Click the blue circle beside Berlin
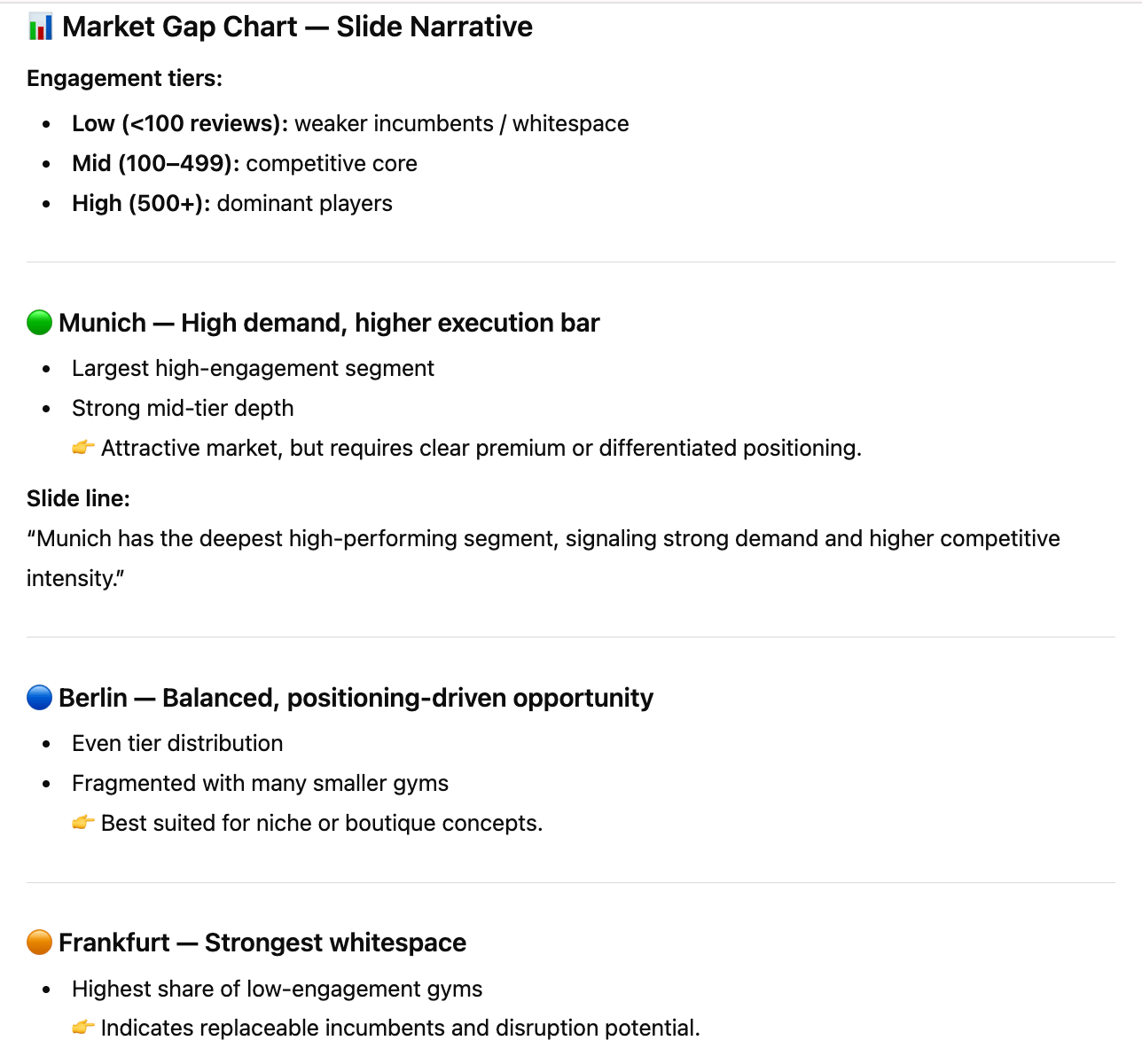This screenshot has width=1142, height=1064. [40, 698]
